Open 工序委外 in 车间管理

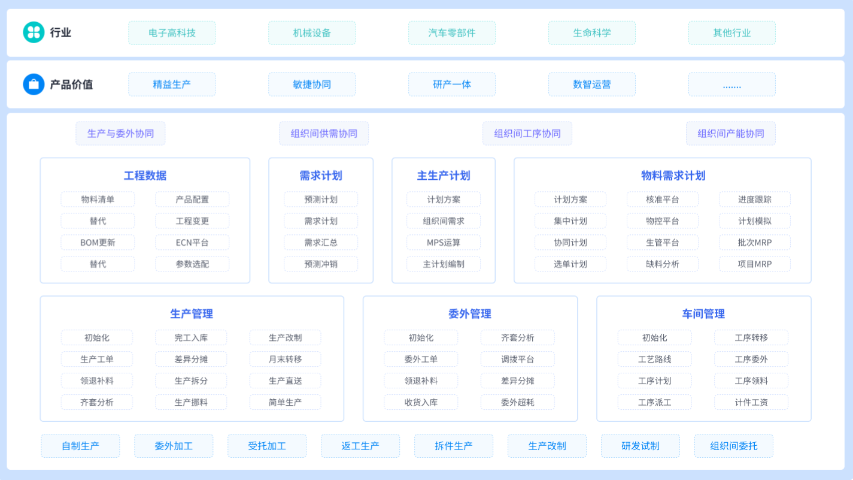pos(751,359)
